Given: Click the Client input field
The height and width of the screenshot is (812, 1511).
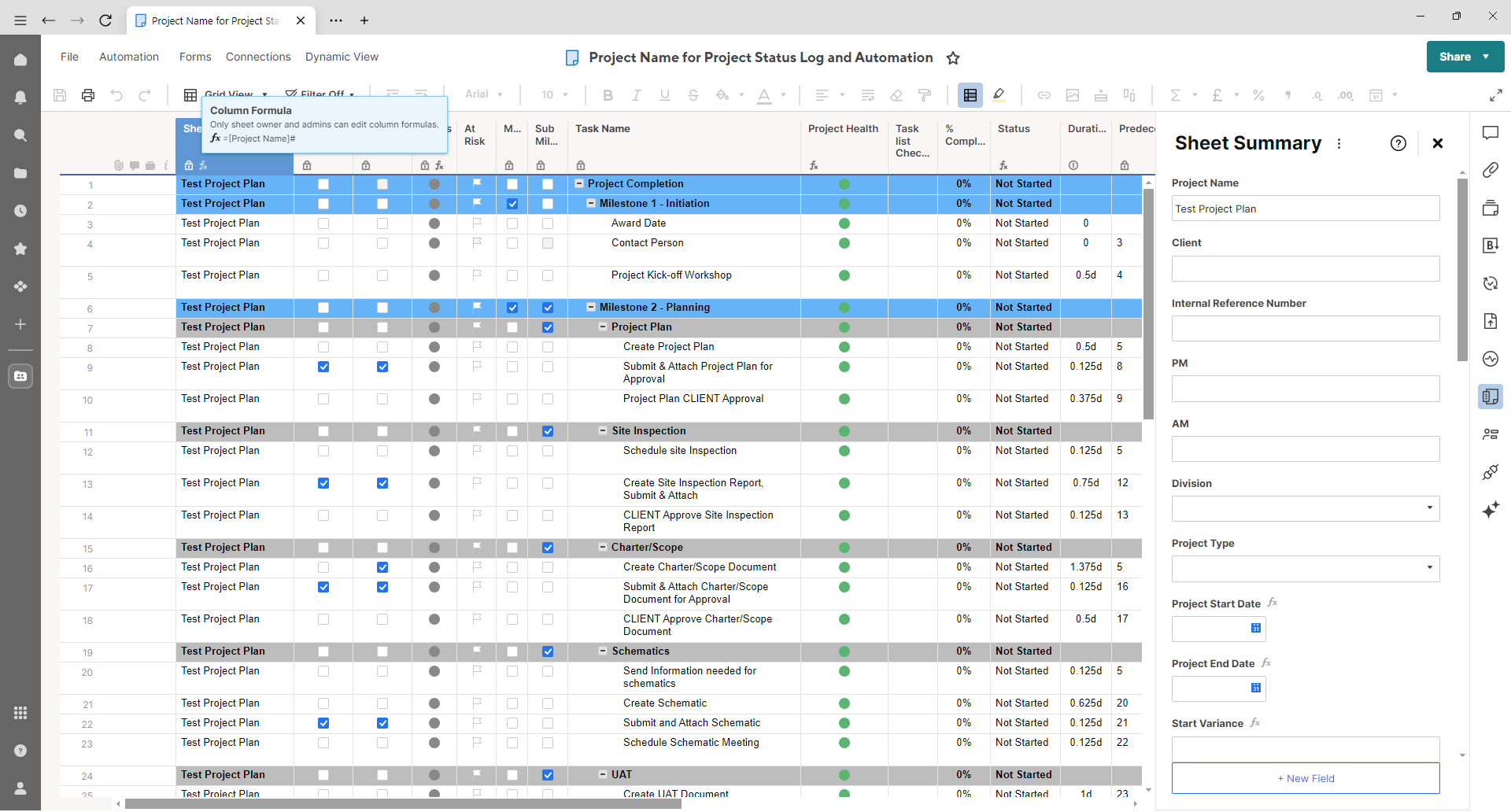Looking at the screenshot, I should point(1306,269).
